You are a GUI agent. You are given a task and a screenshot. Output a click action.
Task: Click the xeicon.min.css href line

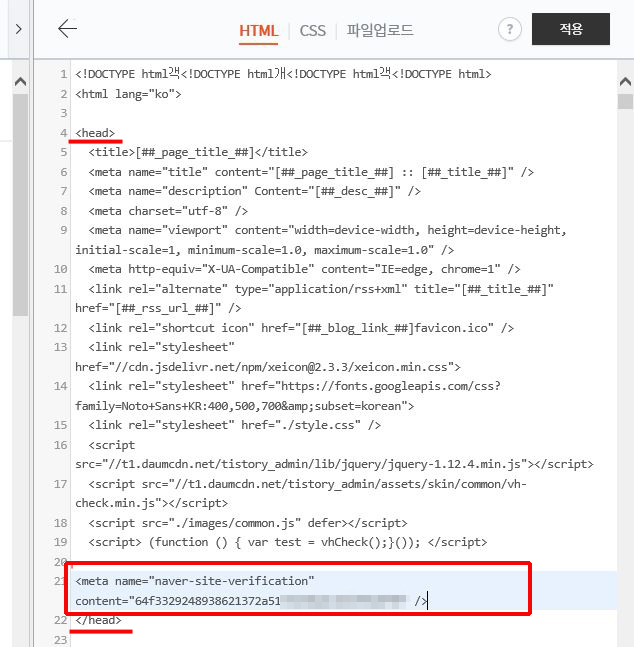tap(267, 367)
